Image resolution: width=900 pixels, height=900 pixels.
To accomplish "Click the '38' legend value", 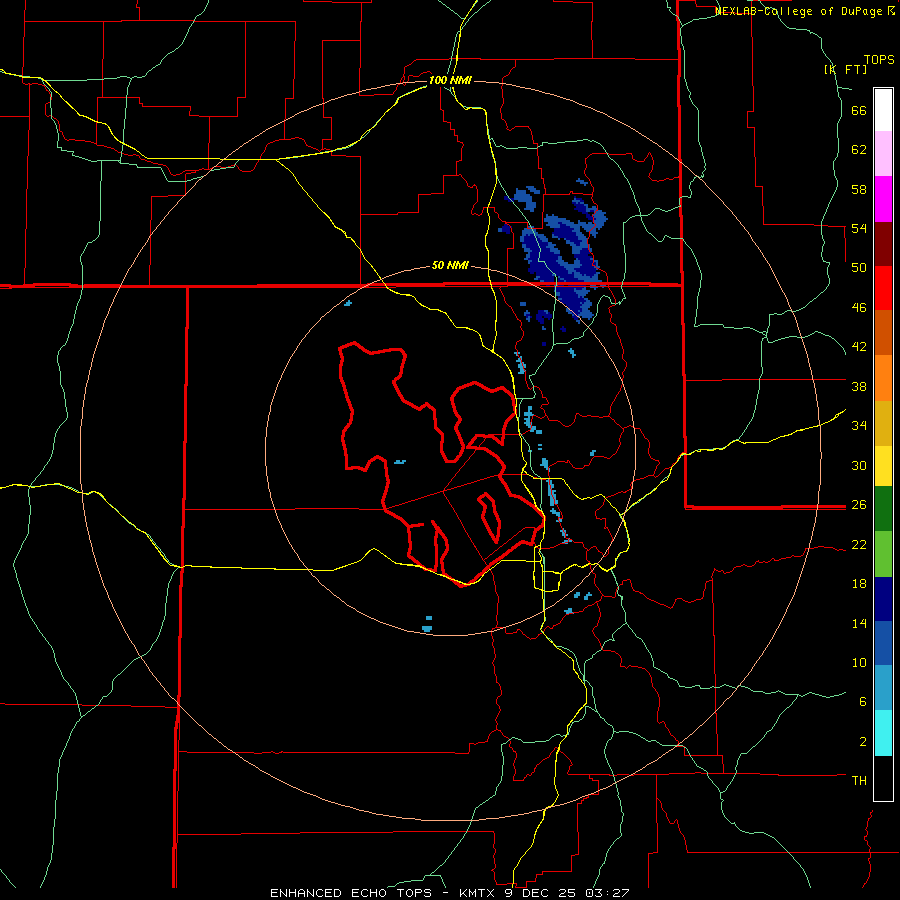I will point(859,386).
